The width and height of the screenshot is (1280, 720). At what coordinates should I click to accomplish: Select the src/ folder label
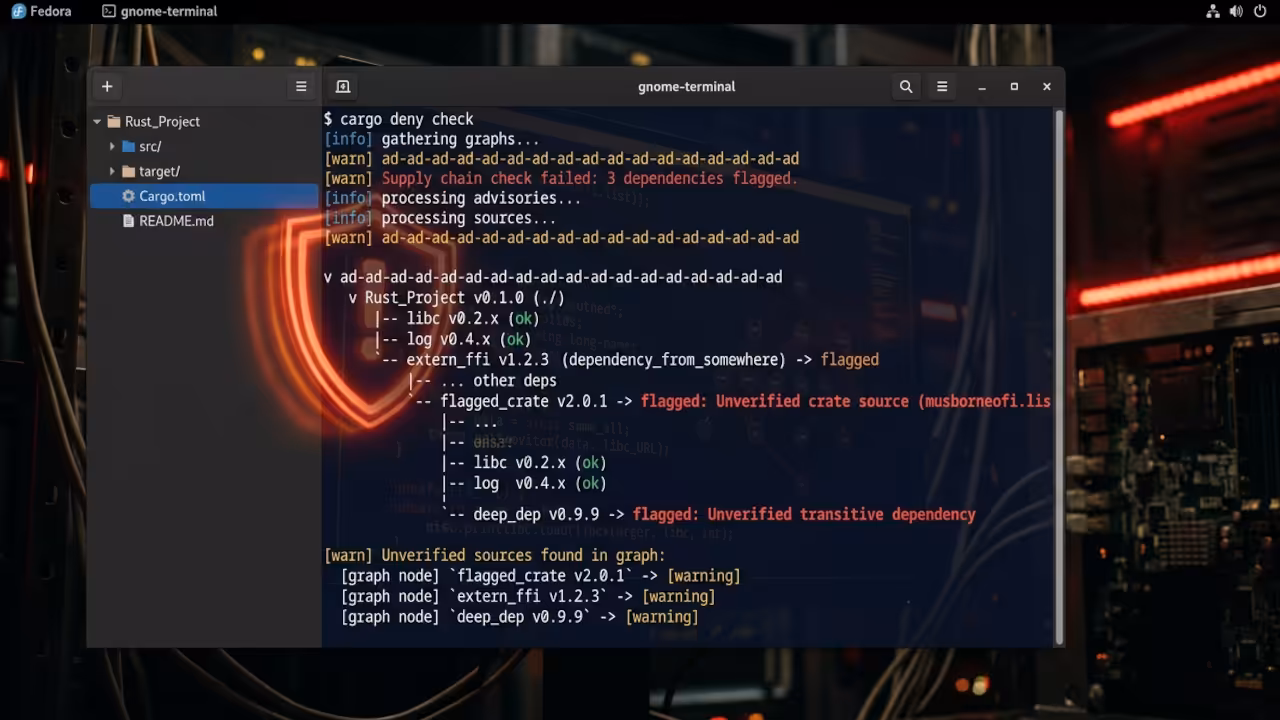[150, 146]
